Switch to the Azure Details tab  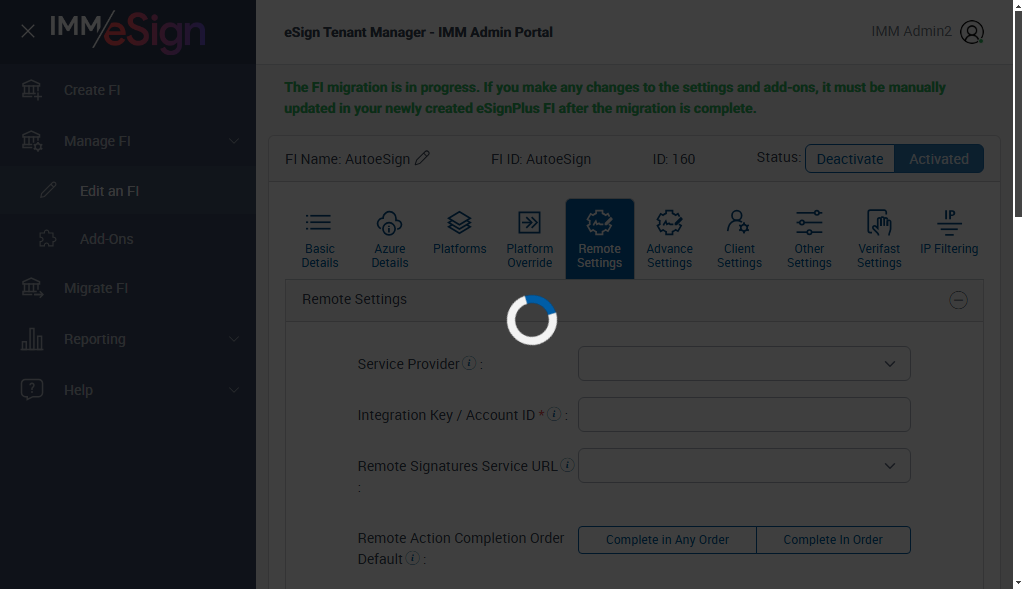(389, 239)
